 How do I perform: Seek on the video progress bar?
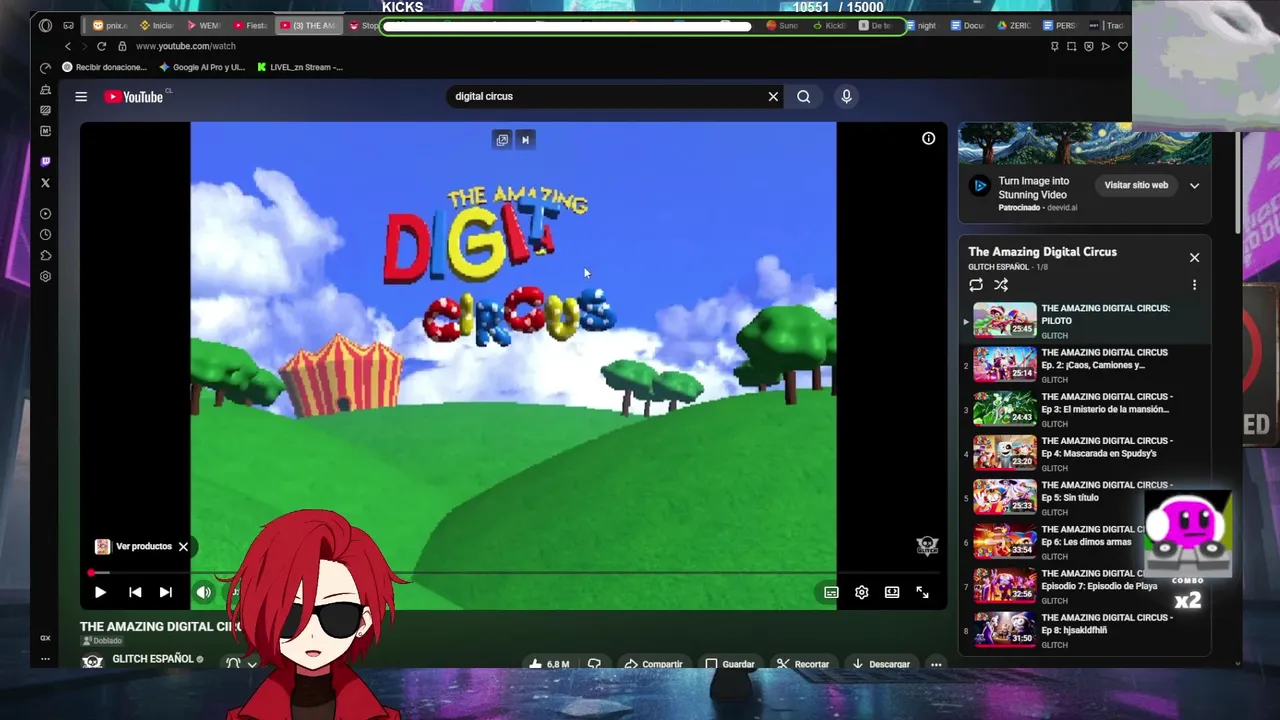click(513, 573)
